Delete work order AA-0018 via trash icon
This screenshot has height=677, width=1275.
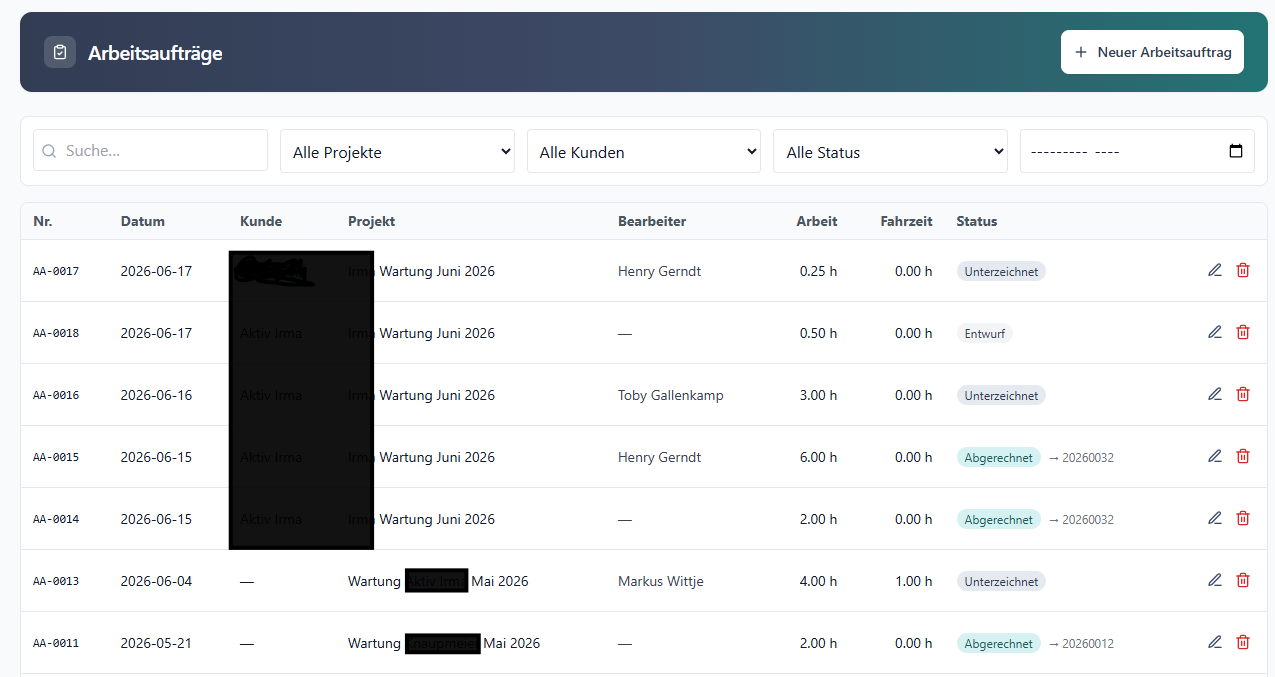[1243, 332]
